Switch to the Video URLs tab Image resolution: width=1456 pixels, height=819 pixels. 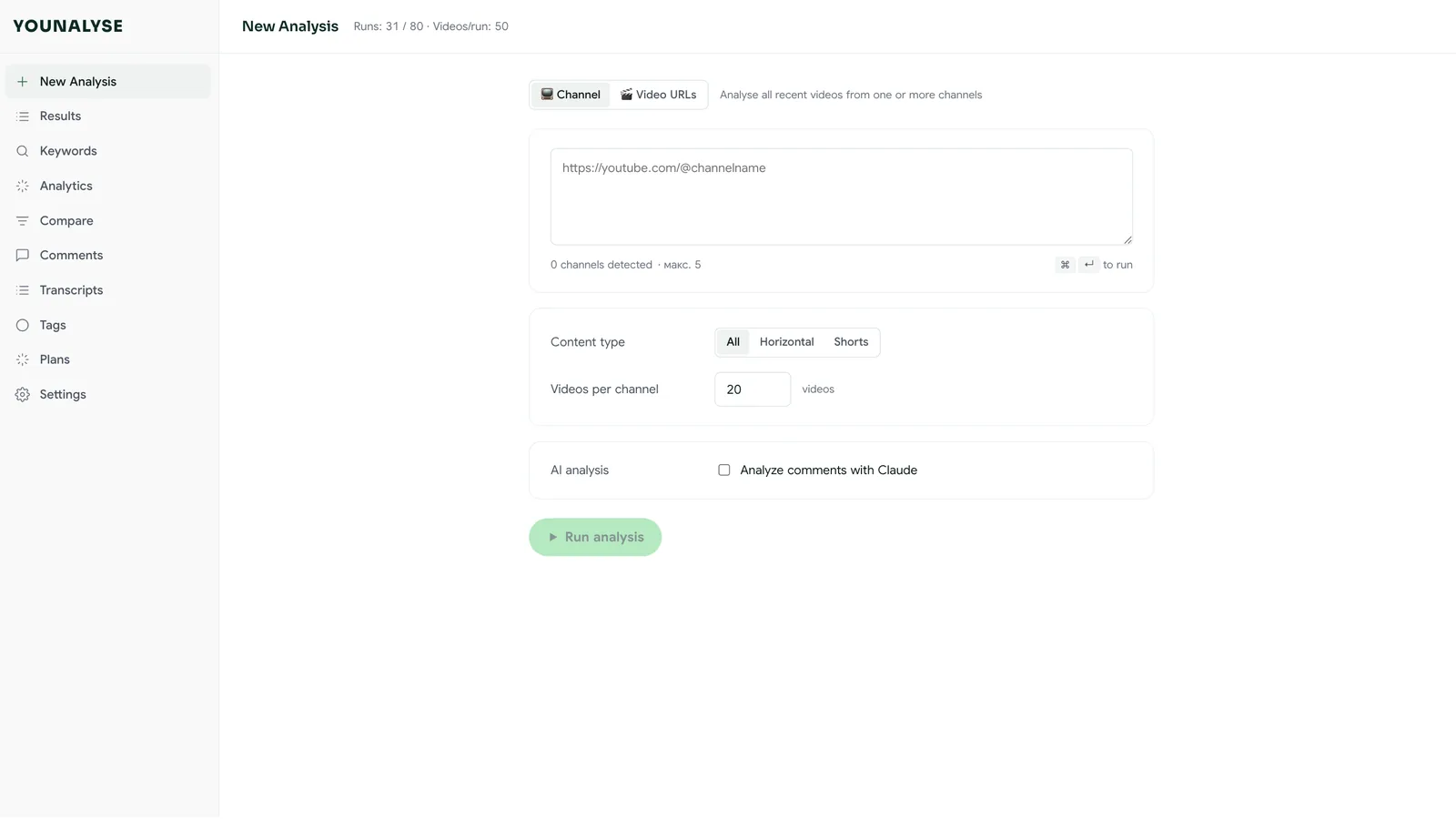pyautogui.click(x=659, y=95)
